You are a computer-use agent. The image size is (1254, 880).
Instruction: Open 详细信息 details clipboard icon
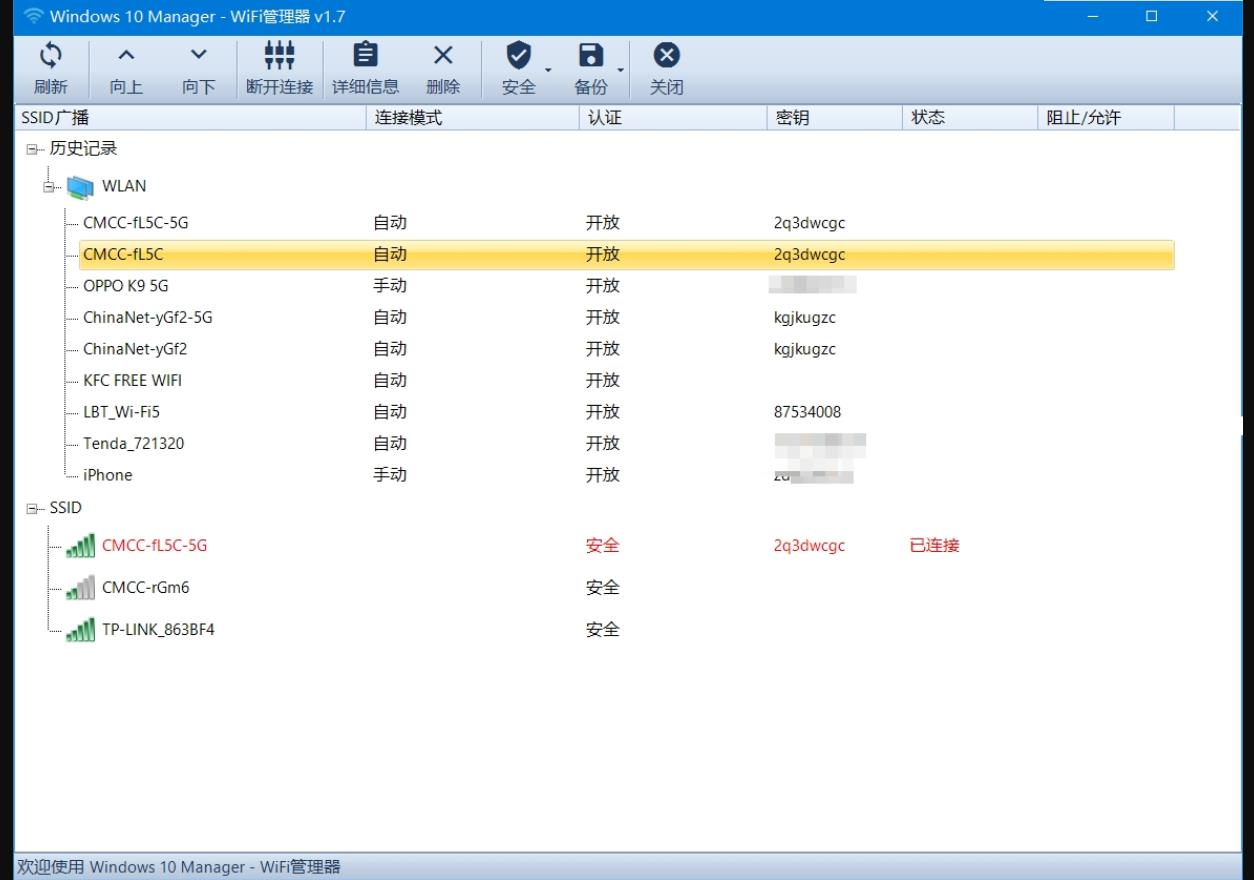point(366,54)
